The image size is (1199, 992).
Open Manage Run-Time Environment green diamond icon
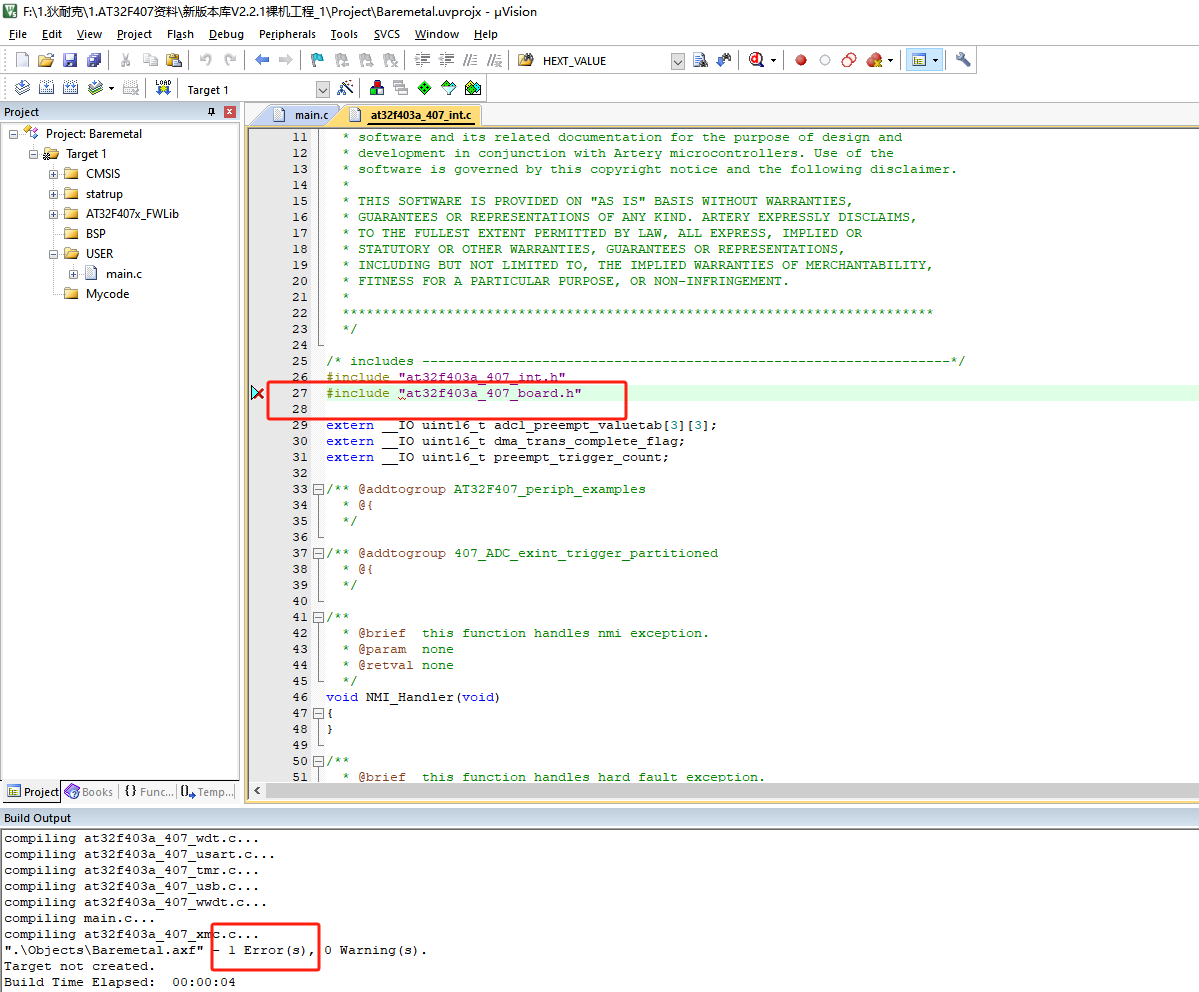424,89
